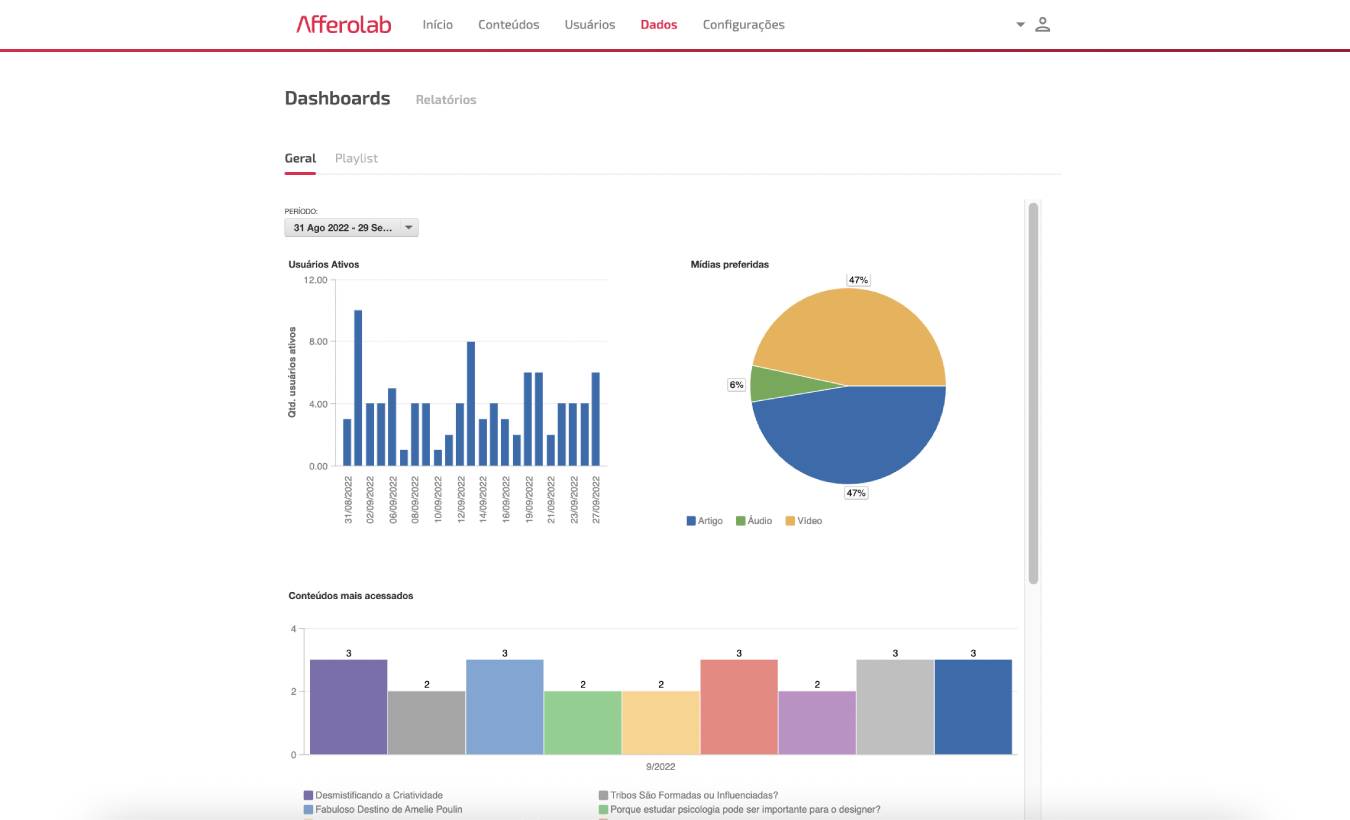Open the user profile icon

[x=1042, y=25]
